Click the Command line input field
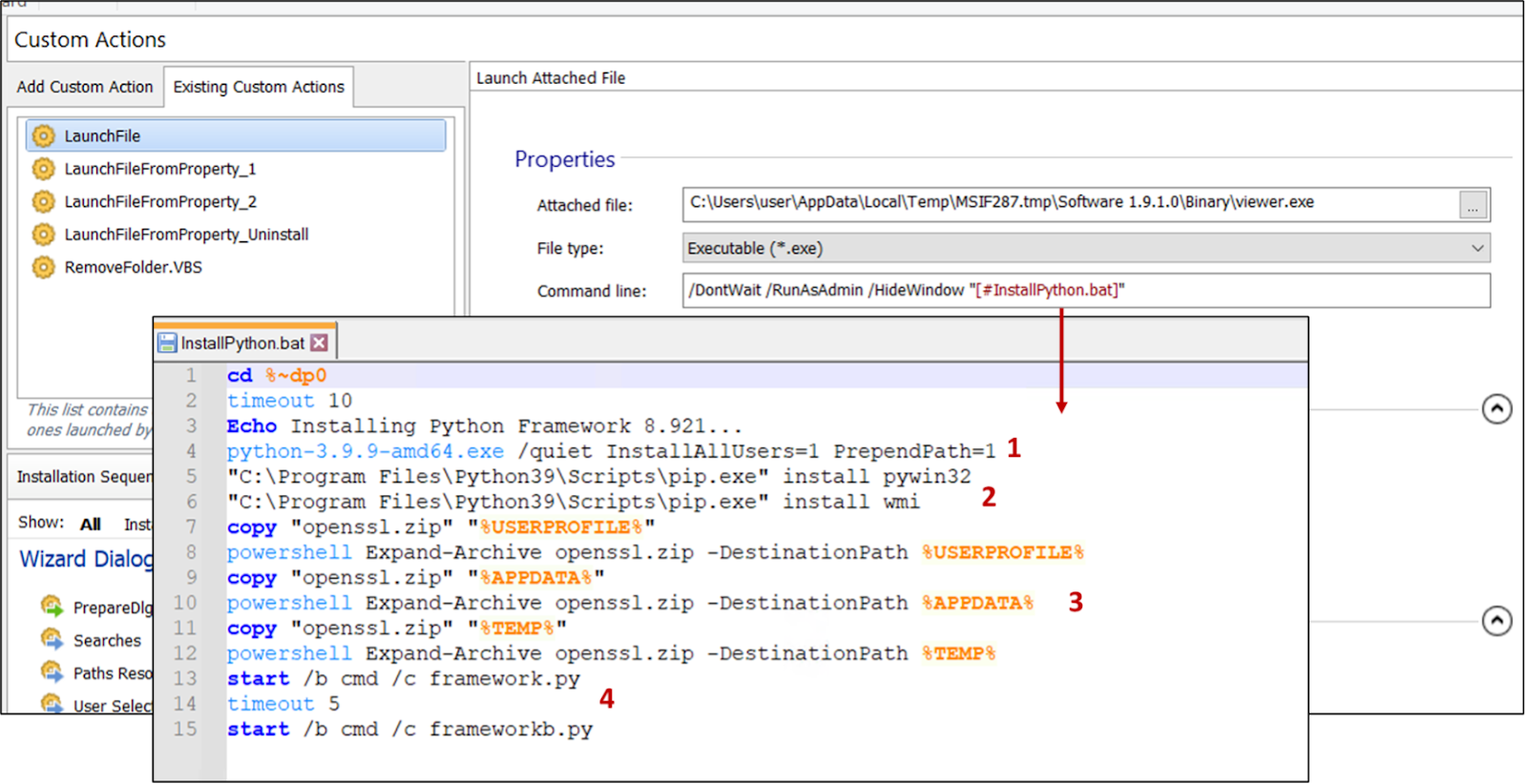This screenshot has height=784, width=1527. 1085,291
